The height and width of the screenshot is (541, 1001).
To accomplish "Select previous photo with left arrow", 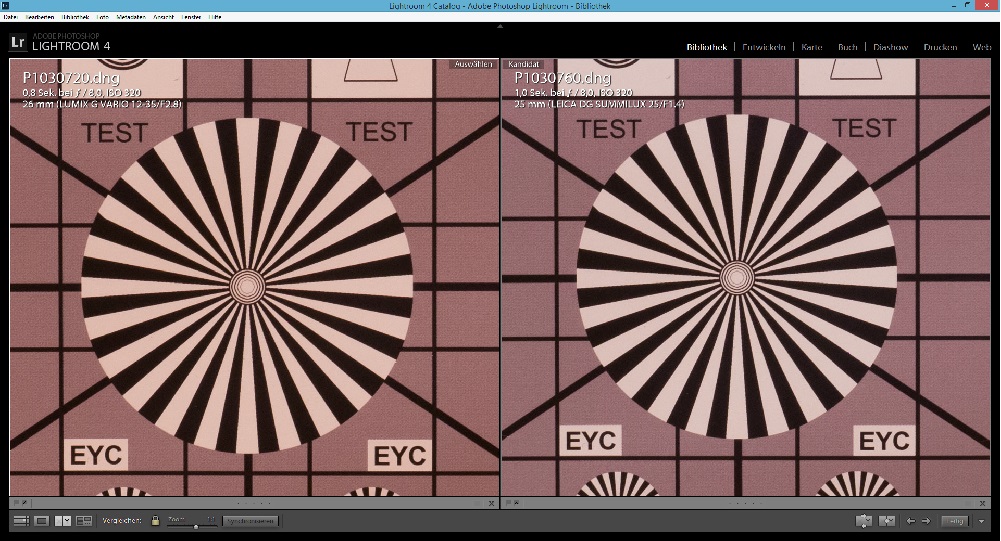I will coord(910,521).
